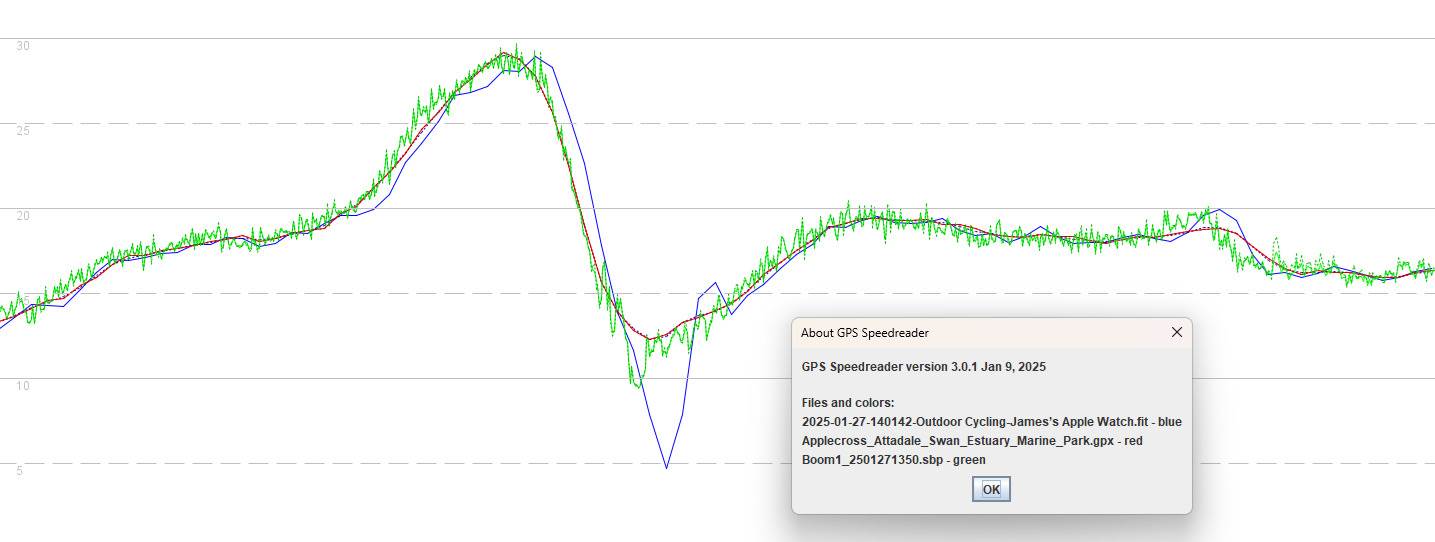Click the y-axis label 10

pyautogui.click(x=22, y=386)
